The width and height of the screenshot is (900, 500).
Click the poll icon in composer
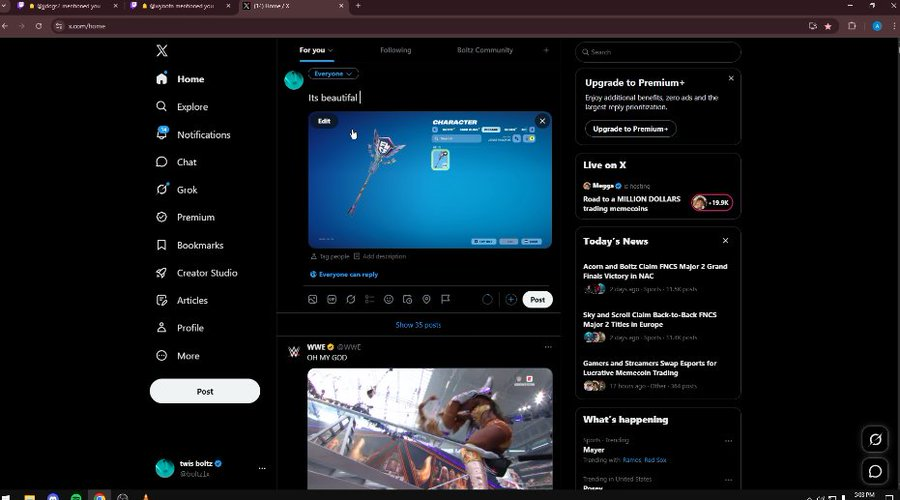pyautogui.click(x=370, y=299)
